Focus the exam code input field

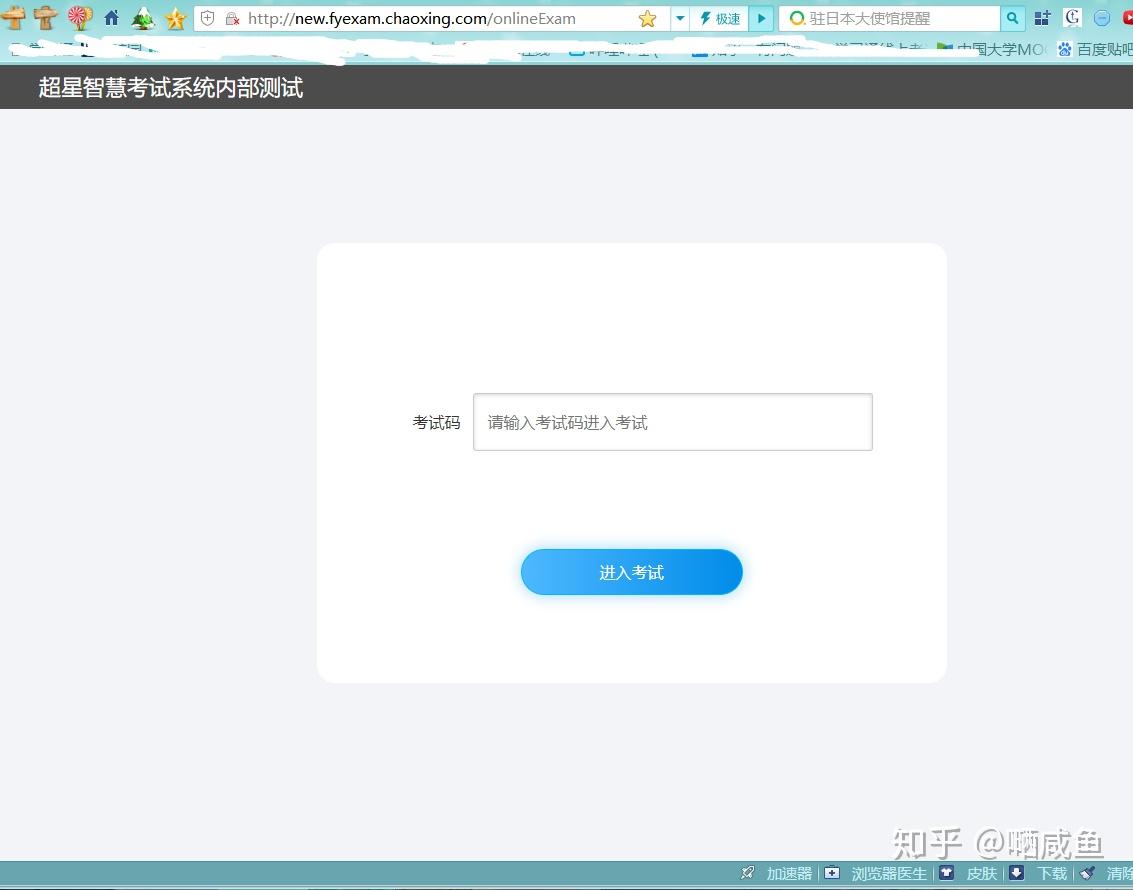673,422
